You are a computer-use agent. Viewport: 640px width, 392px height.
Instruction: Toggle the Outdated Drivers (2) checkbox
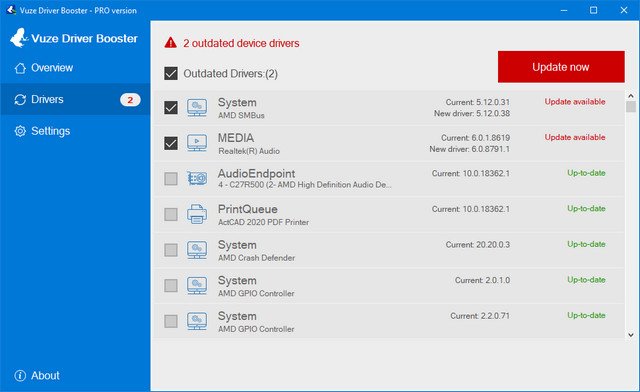click(171, 74)
